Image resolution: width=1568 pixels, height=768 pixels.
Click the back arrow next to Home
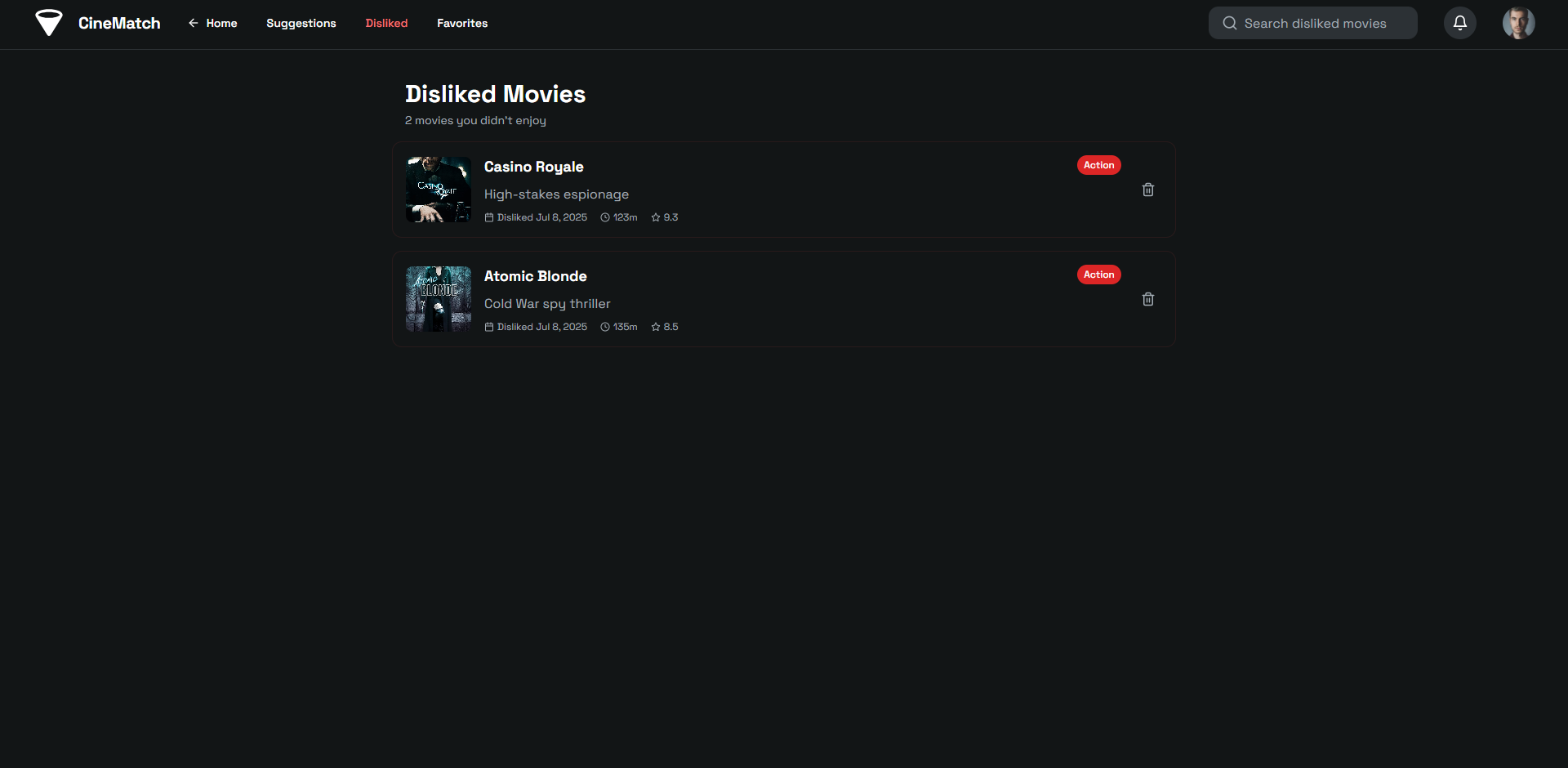(x=192, y=23)
